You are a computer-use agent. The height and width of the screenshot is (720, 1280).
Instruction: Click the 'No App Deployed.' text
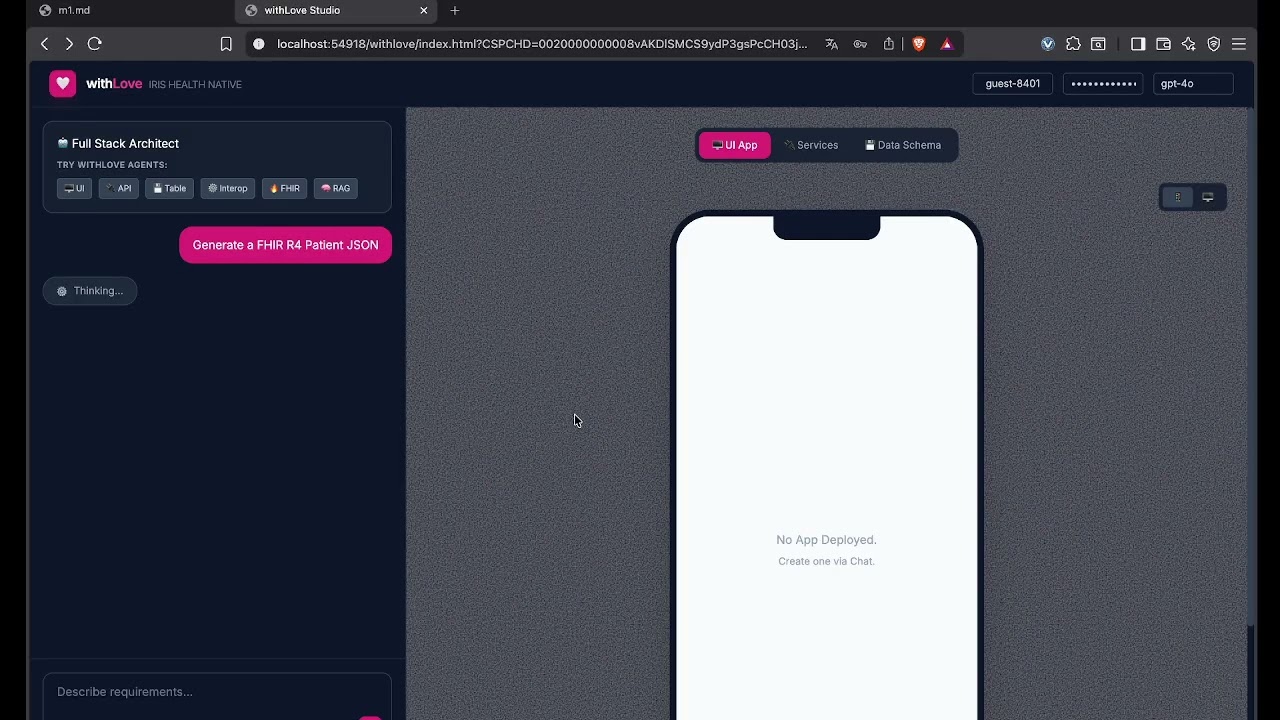pos(826,540)
